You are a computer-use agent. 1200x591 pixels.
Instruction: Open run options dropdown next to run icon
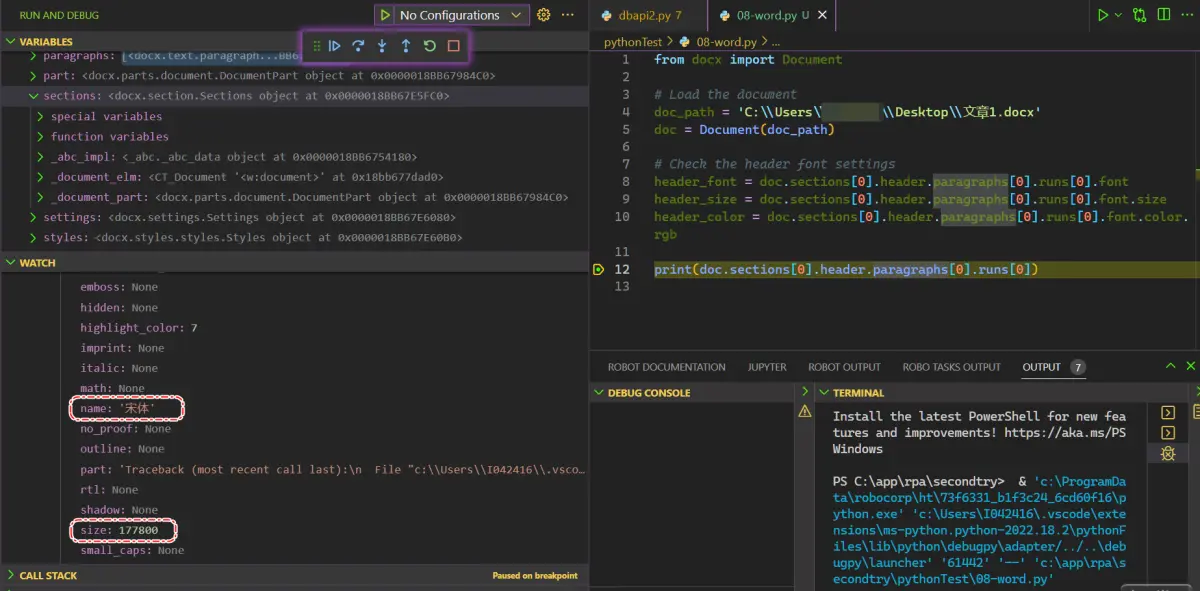pos(1117,15)
